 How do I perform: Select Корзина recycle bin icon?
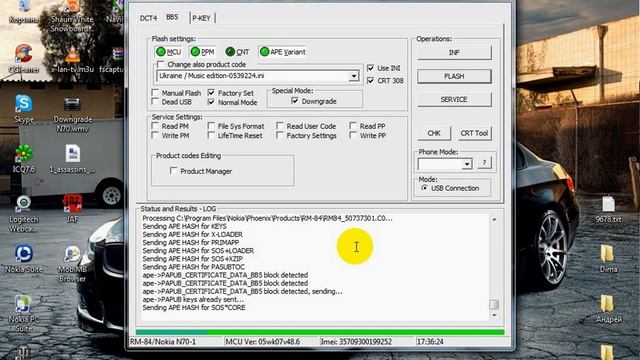pyautogui.click(x=24, y=12)
